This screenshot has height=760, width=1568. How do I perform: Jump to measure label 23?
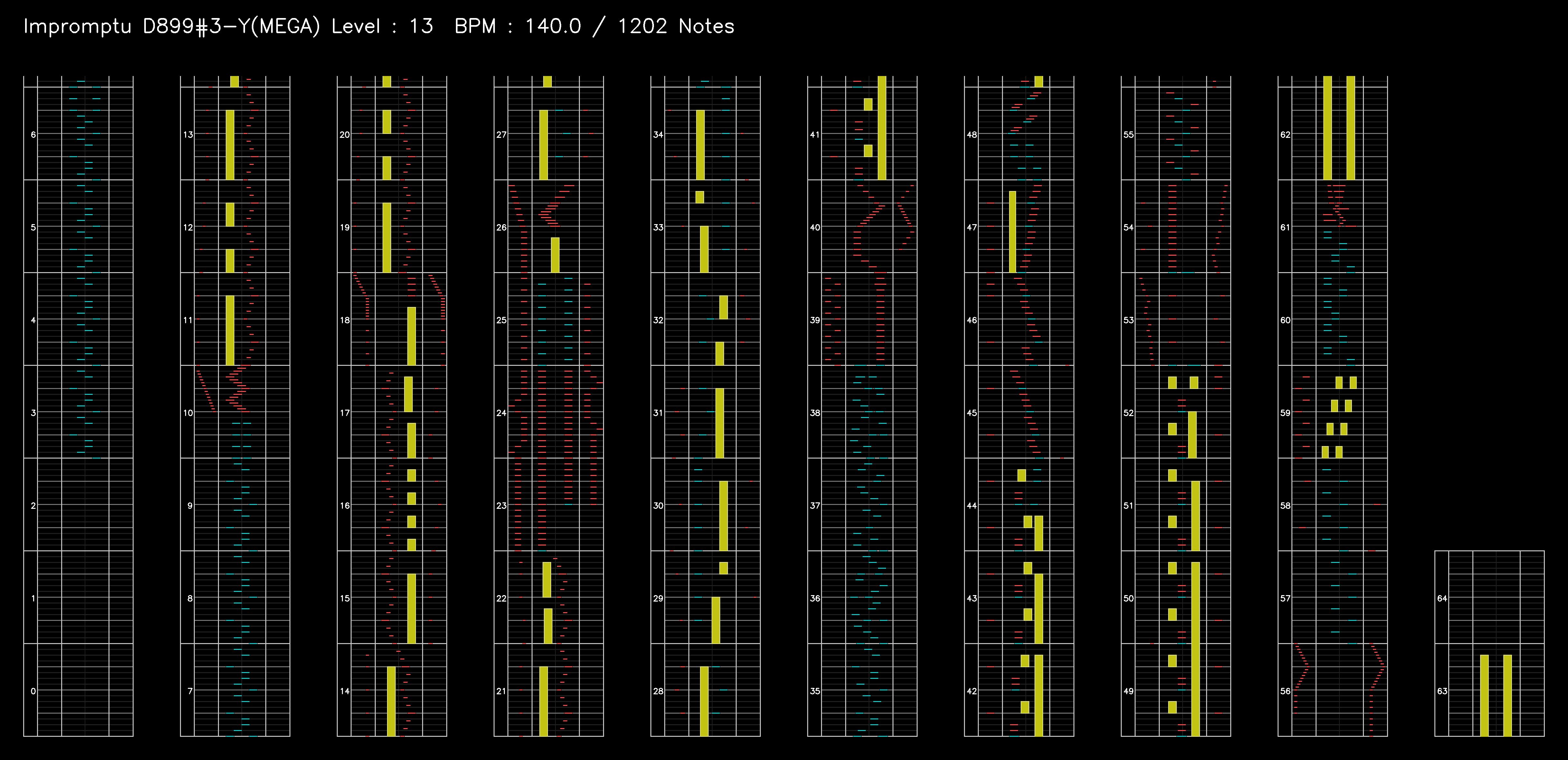tap(501, 506)
